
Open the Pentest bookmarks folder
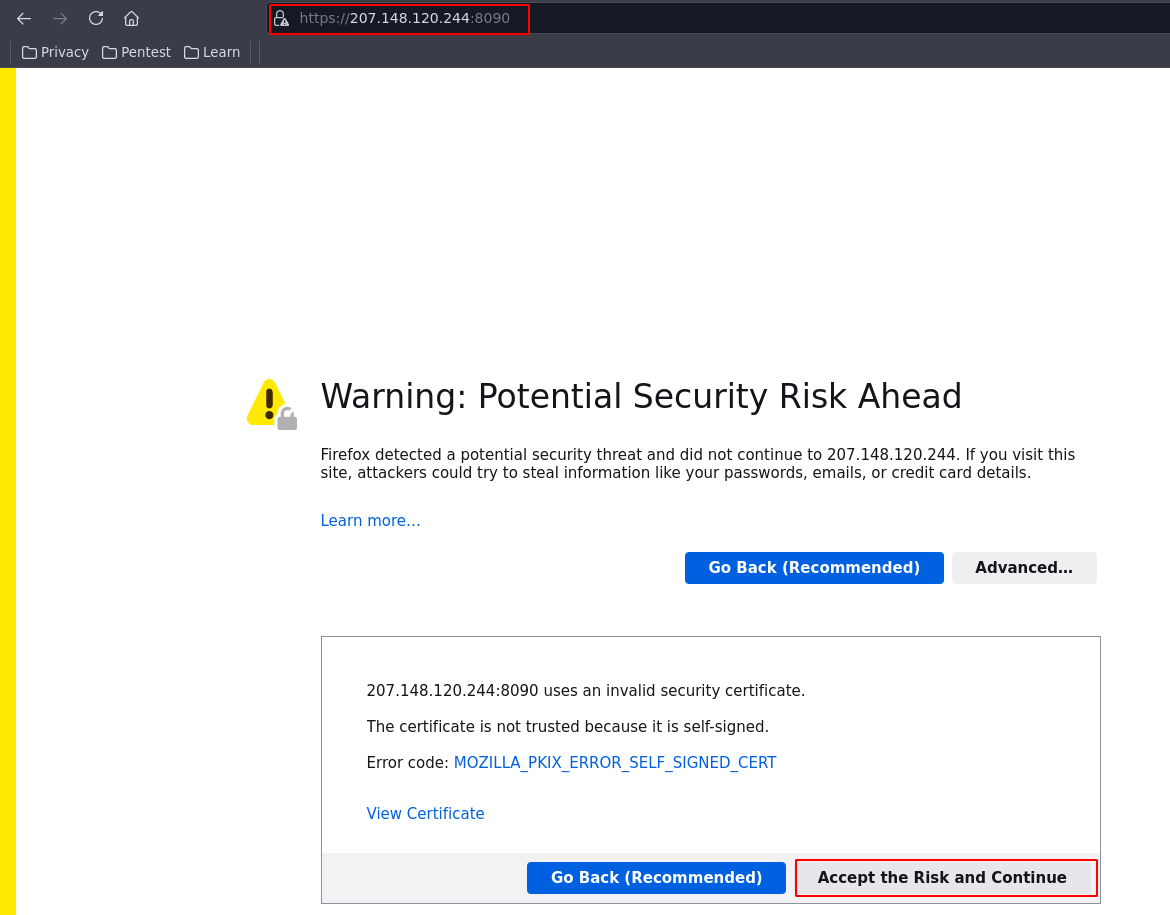click(137, 52)
